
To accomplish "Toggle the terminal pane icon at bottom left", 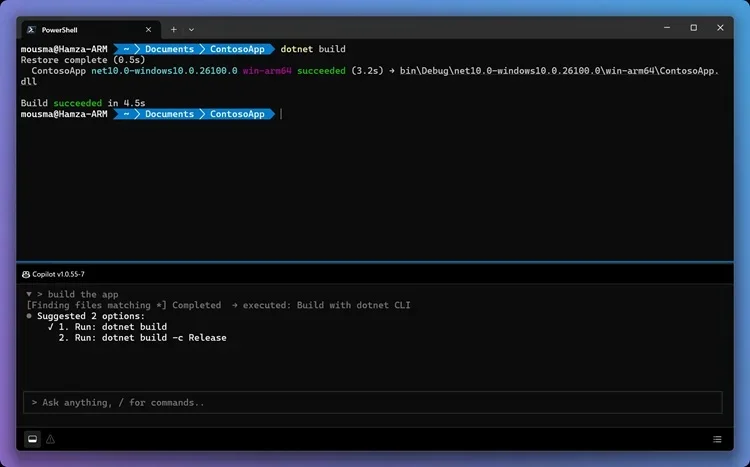I will [33, 439].
